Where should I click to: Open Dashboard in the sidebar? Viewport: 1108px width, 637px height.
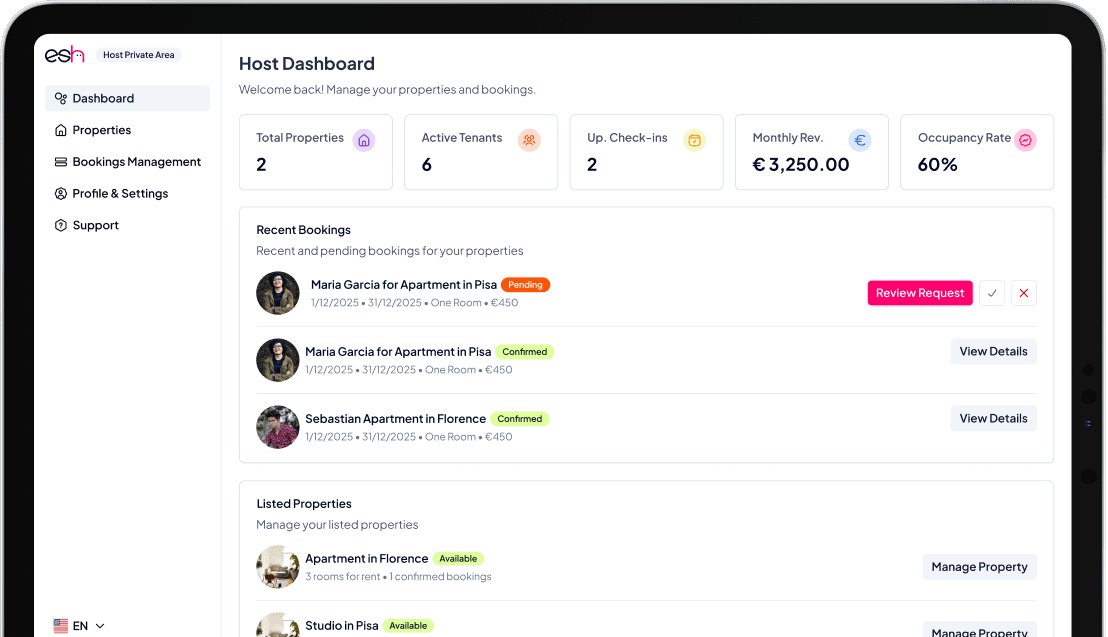click(103, 98)
